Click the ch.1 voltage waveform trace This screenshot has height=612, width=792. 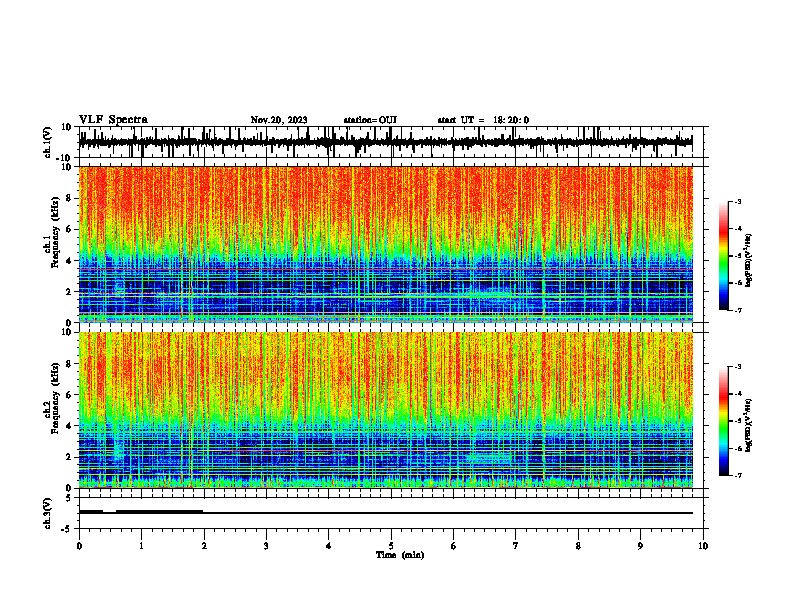(385, 142)
